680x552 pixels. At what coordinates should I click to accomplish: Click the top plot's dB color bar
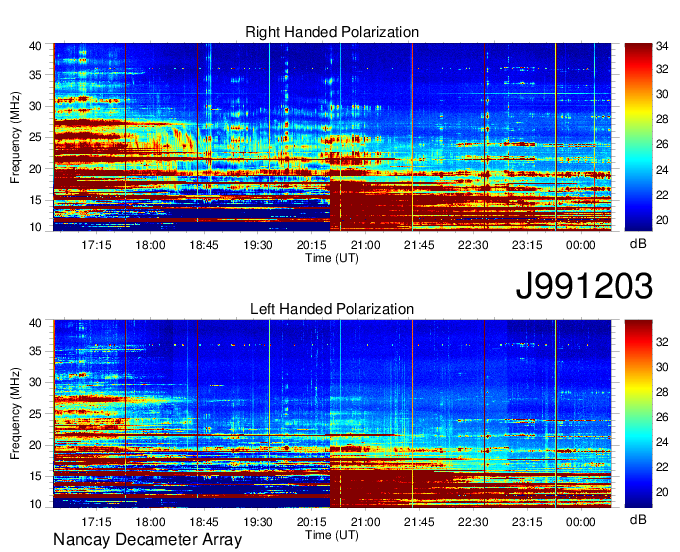coord(638,137)
